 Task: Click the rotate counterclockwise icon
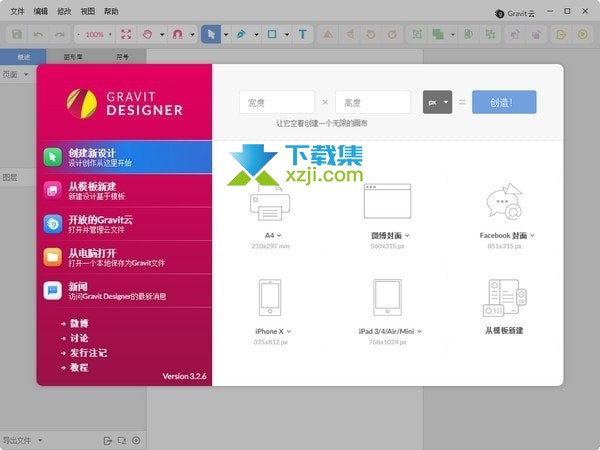tap(371, 34)
